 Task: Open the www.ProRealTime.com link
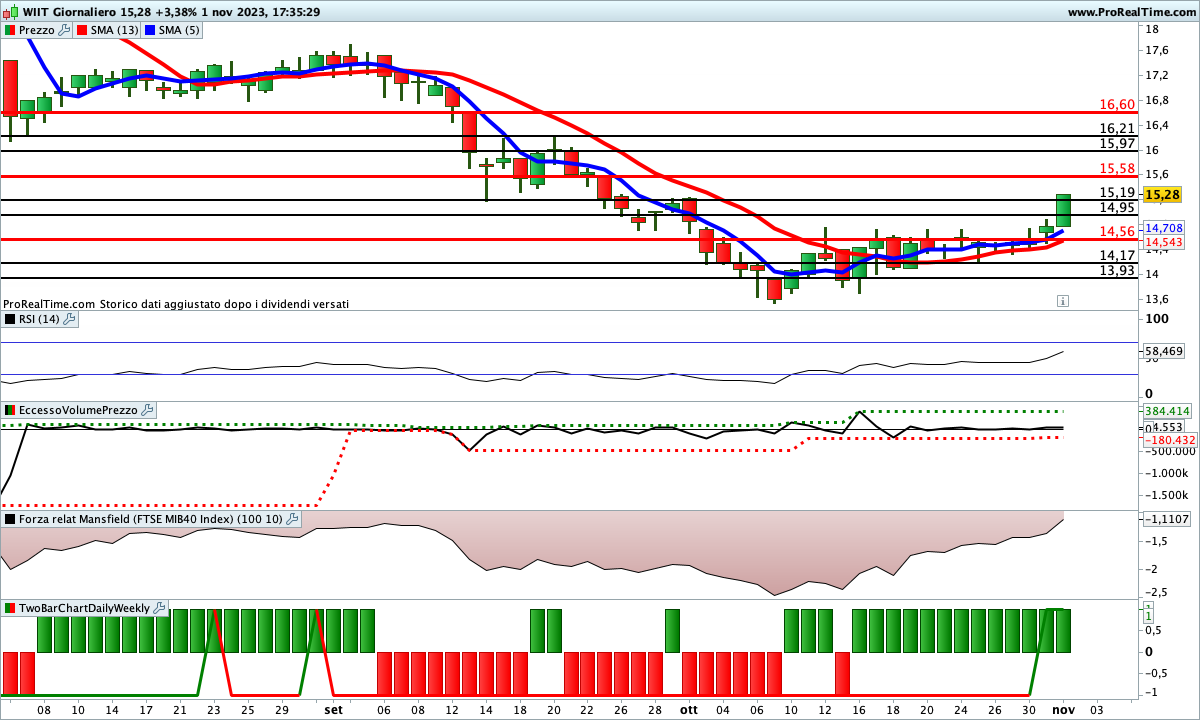(x=1130, y=12)
